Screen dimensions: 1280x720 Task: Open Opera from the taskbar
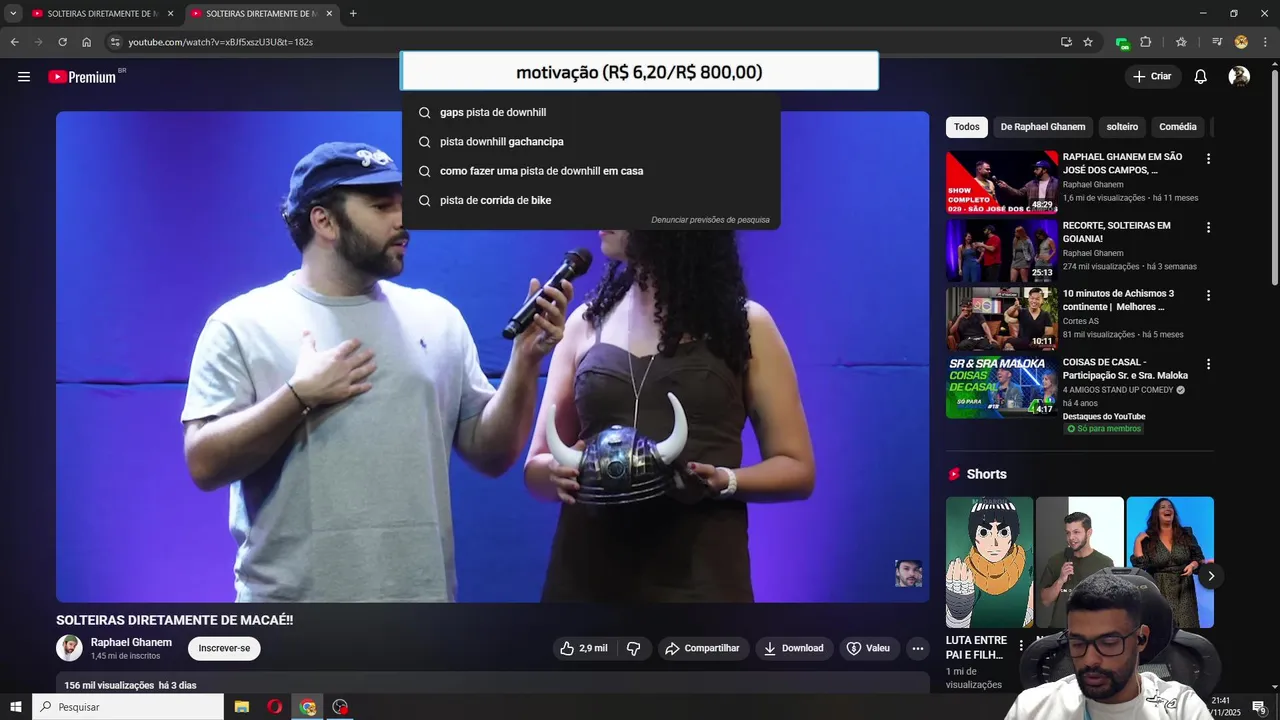click(275, 707)
